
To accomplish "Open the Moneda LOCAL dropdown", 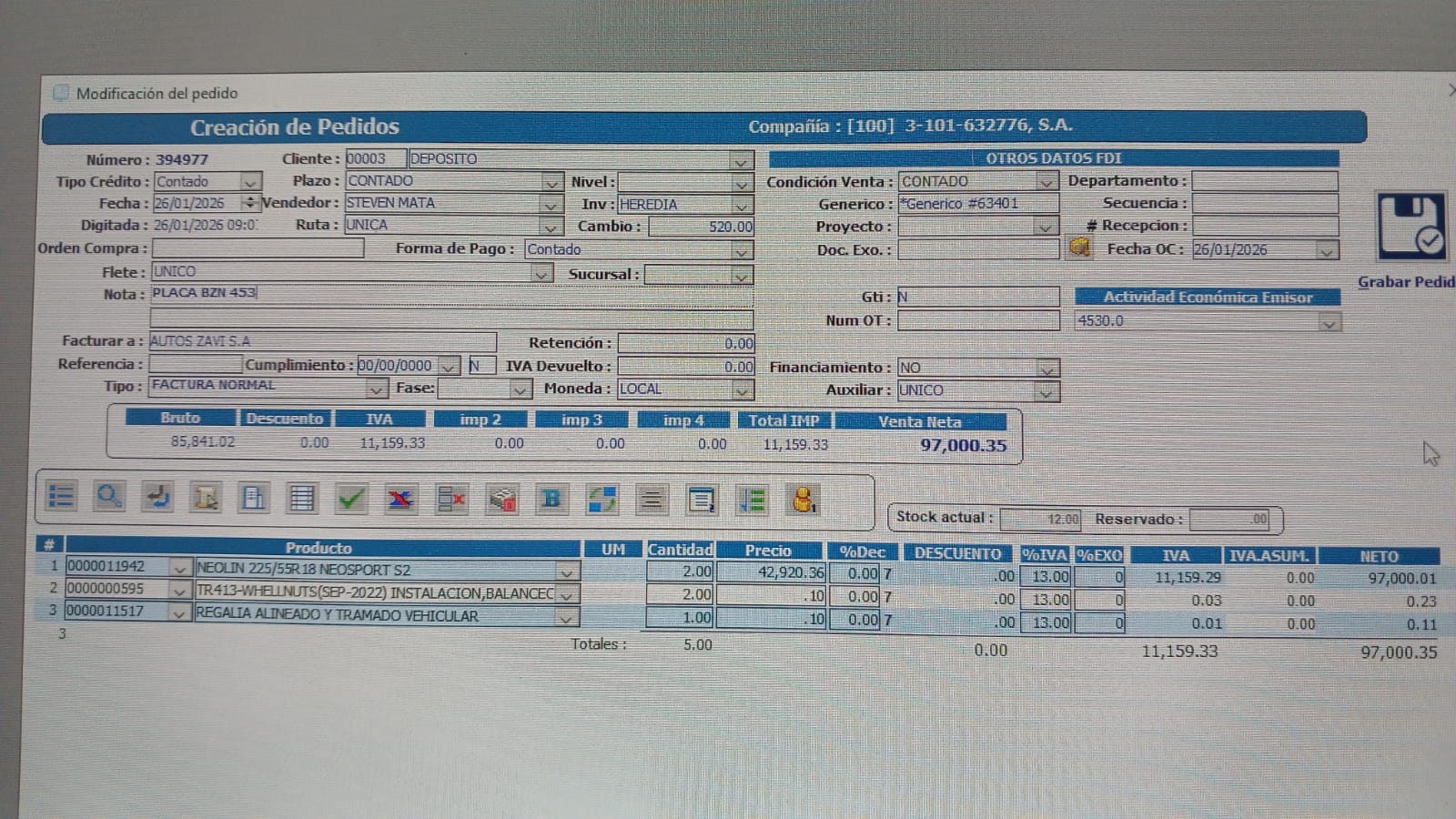I will (x=742, y=389).
